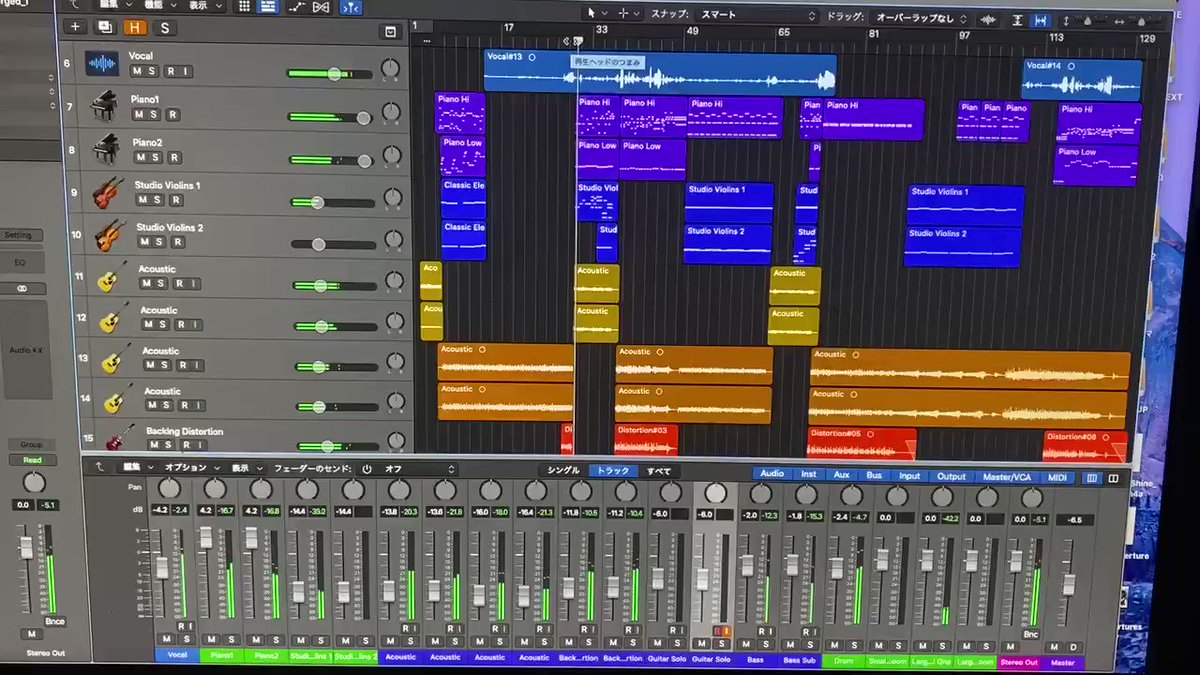Click the Backing Distortion electric guitar icon
Image resolution: width=1200 pixels, height=675 pixels.
[121, 438]
